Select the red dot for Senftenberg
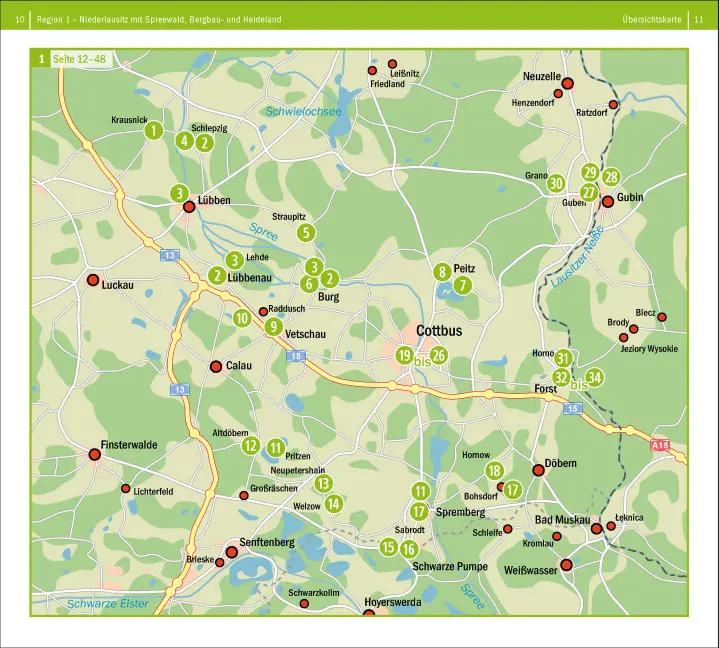 tap(232, 552)
